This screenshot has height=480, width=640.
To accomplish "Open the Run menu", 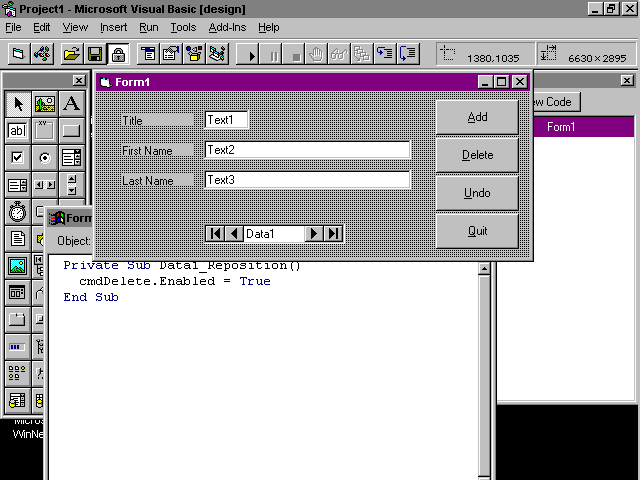I will (148, 27).
